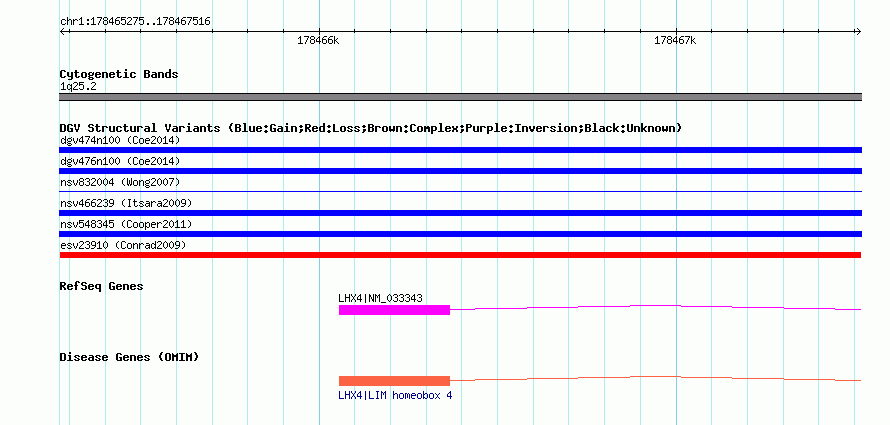Click the gray 1q25.2 cytogenetic band bar
Viewport: 890px width, 425px height.
point(460,97)
